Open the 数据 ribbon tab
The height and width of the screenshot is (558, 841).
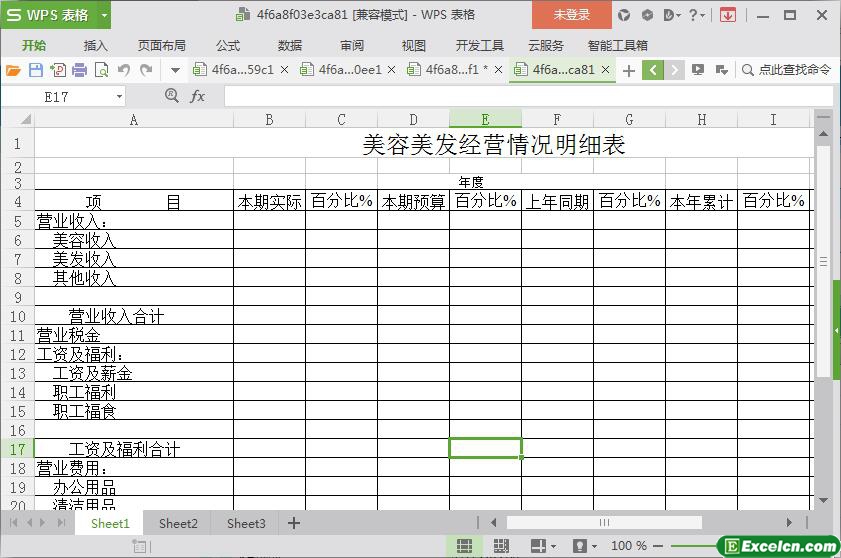[290, 46]
